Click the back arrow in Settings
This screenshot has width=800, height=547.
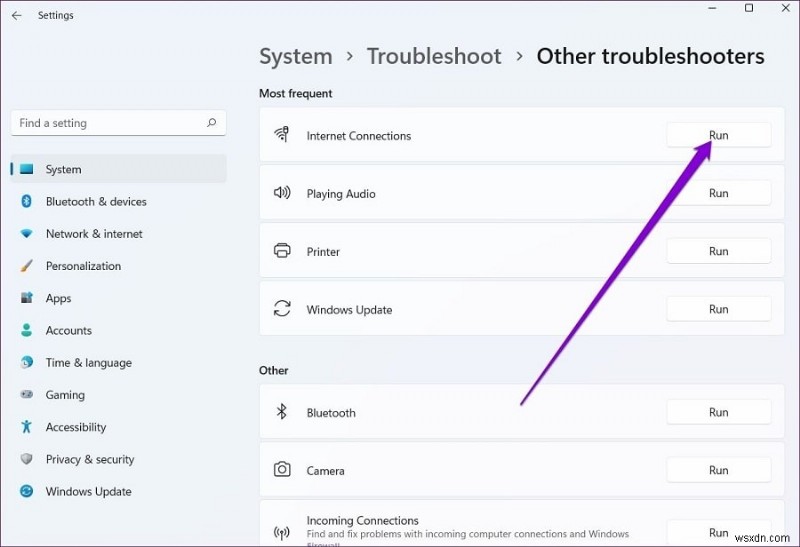tap(16, 15)
